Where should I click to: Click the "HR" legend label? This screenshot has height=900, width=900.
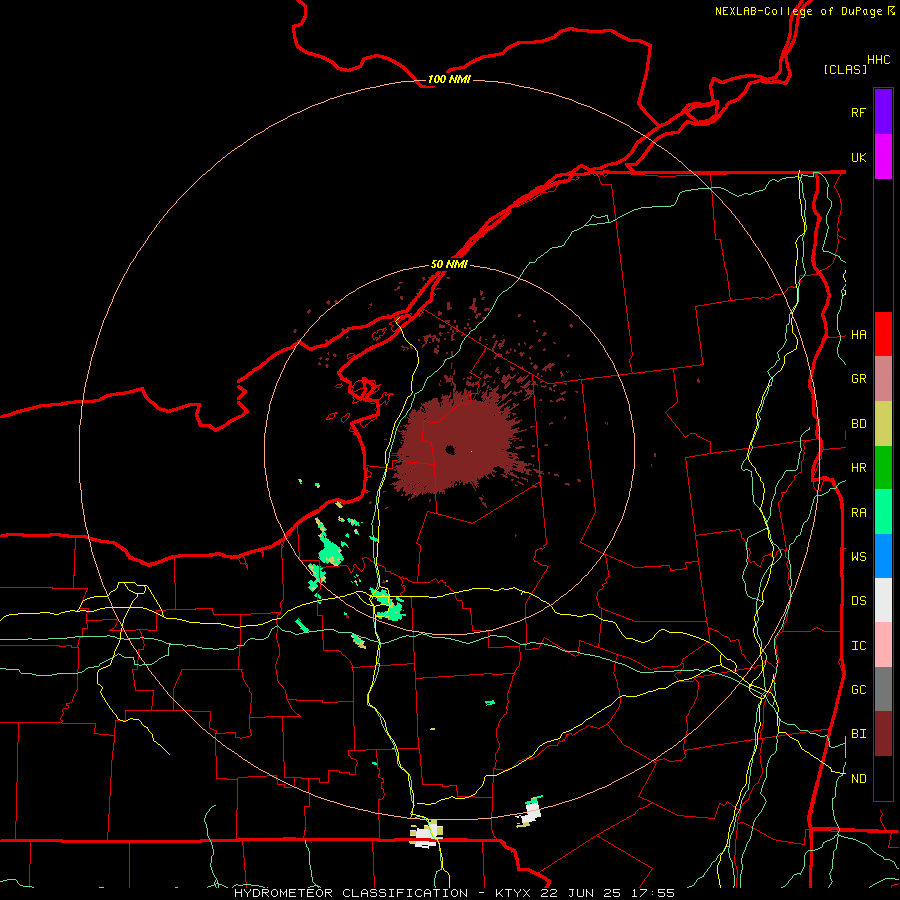(858, 468)
